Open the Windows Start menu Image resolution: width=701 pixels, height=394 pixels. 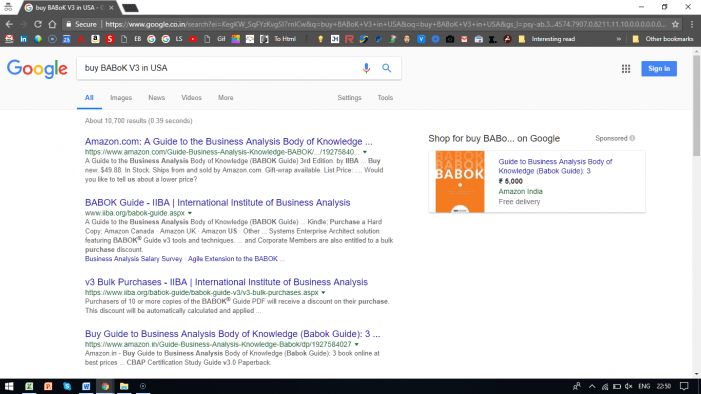click(9, 386)
